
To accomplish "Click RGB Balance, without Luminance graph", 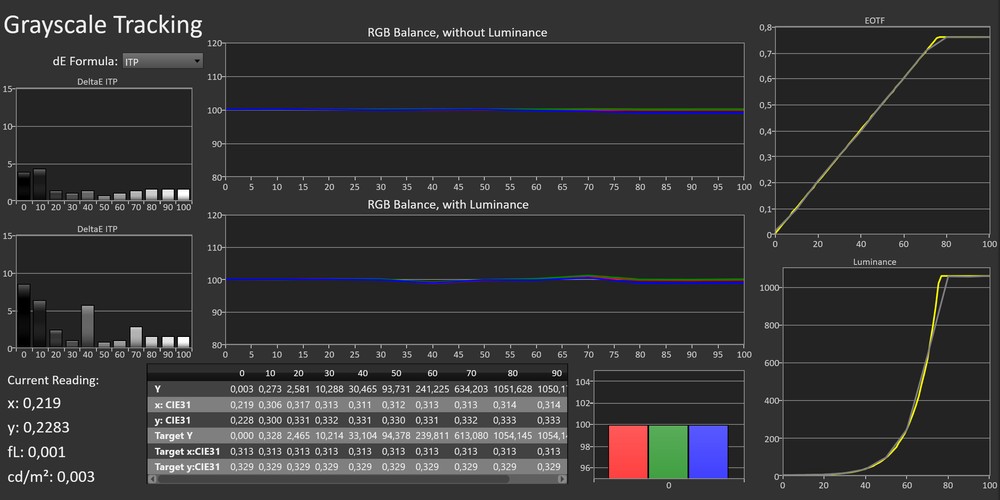I will tap(484, 110).
